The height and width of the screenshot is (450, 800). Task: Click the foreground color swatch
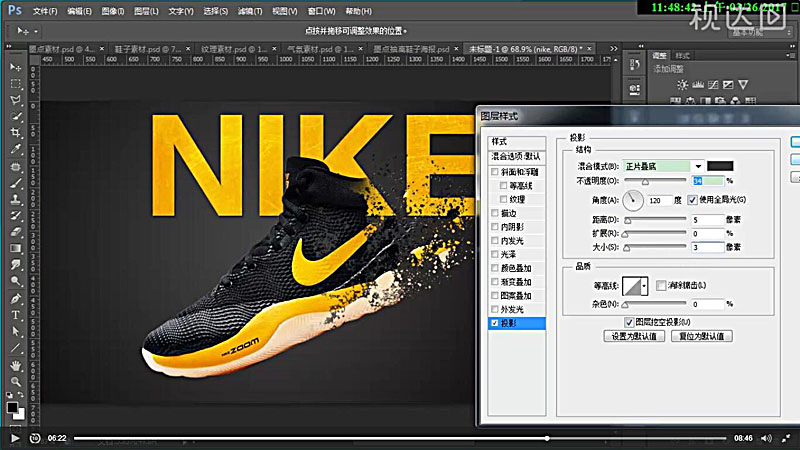click(12, 408)
